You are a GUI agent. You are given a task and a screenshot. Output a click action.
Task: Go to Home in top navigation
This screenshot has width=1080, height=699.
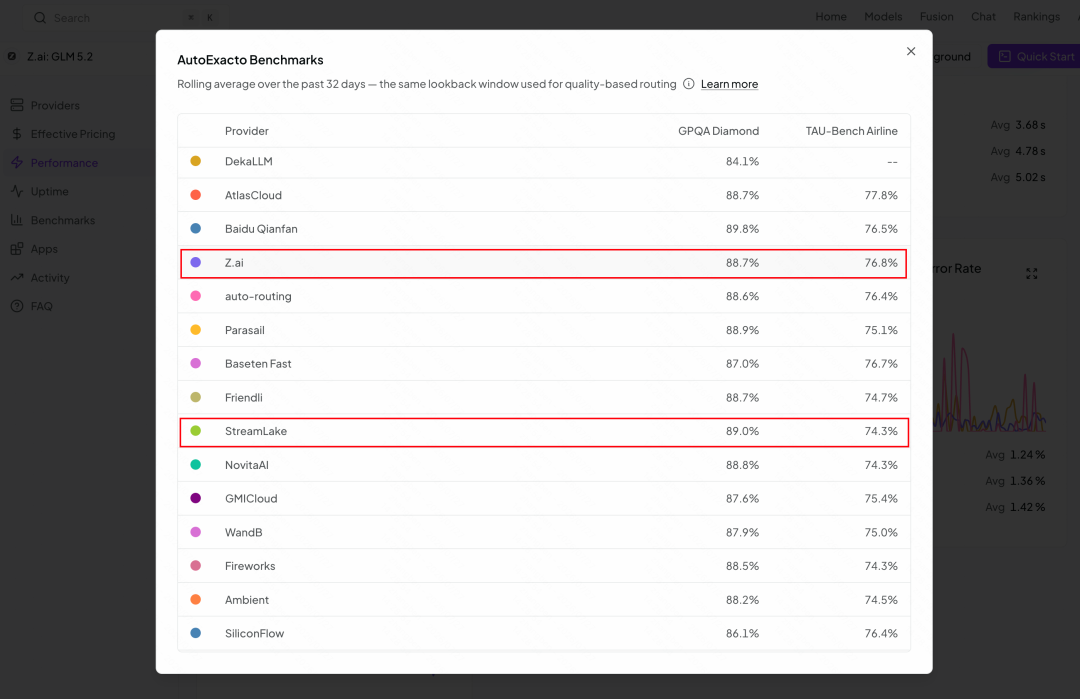831,17
